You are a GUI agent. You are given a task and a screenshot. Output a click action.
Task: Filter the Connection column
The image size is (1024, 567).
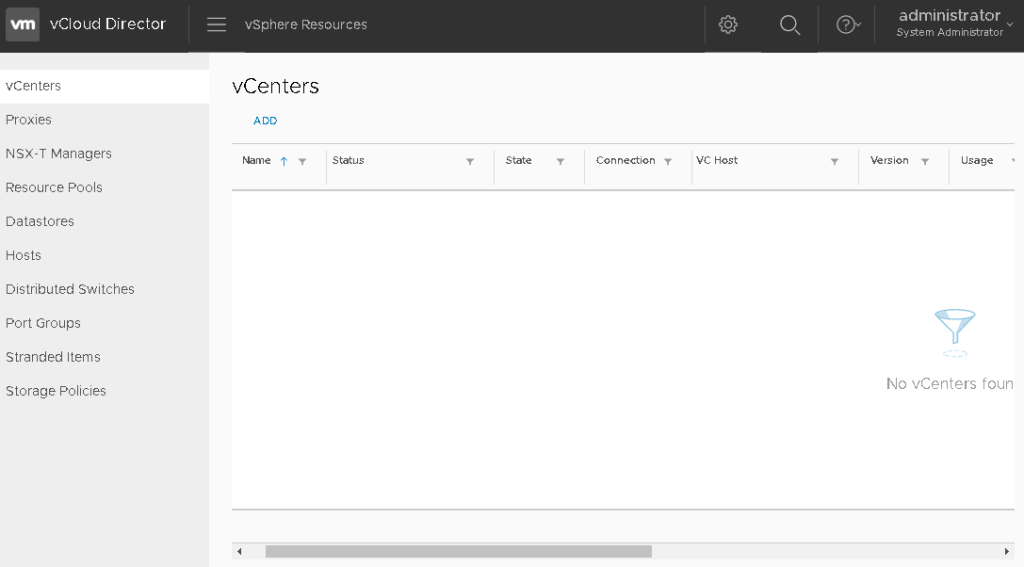click(668, 161)
